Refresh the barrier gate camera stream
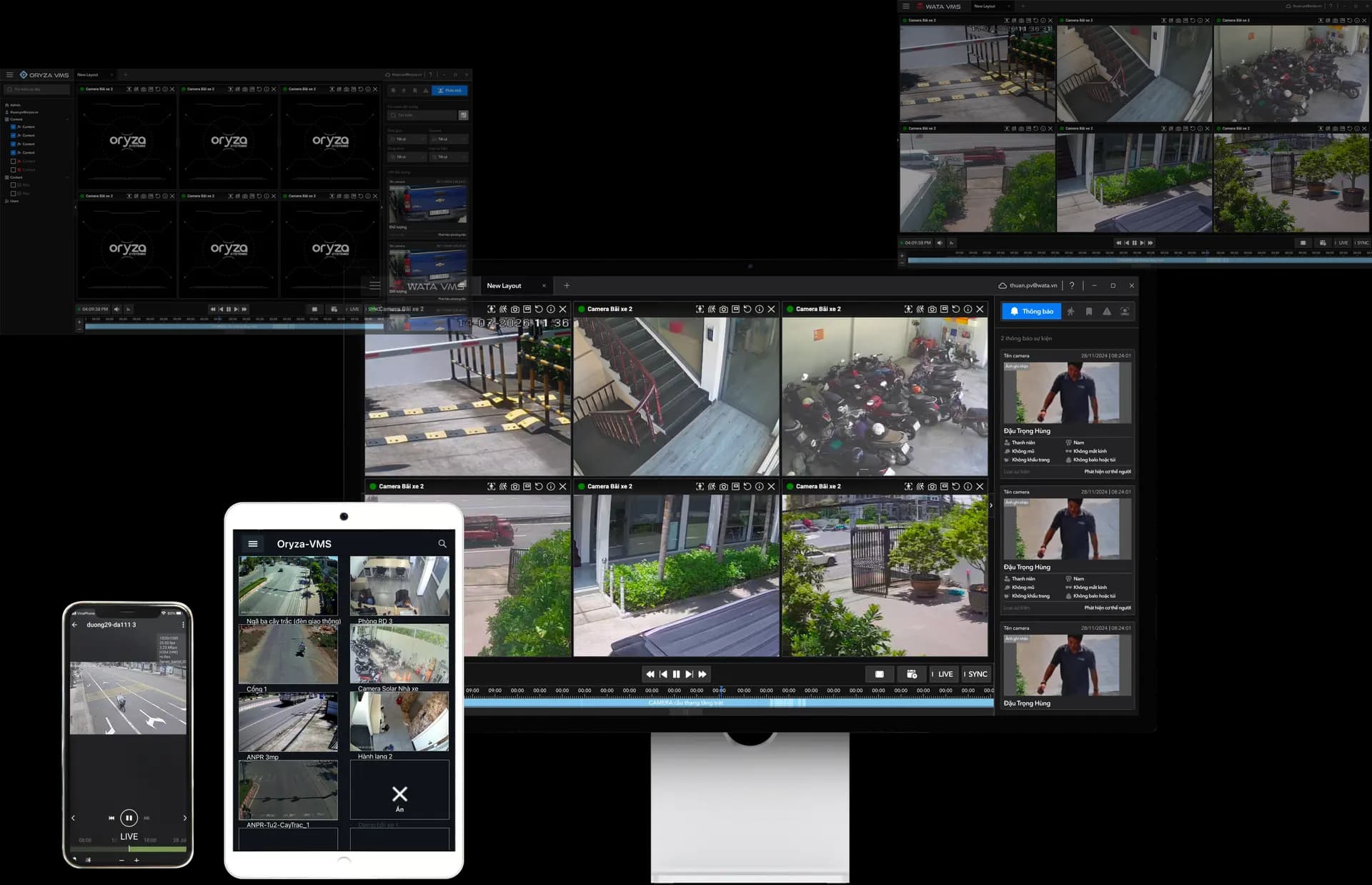Image resolution: width=1372 pixels, height=885 pixels. click(539, 309)
